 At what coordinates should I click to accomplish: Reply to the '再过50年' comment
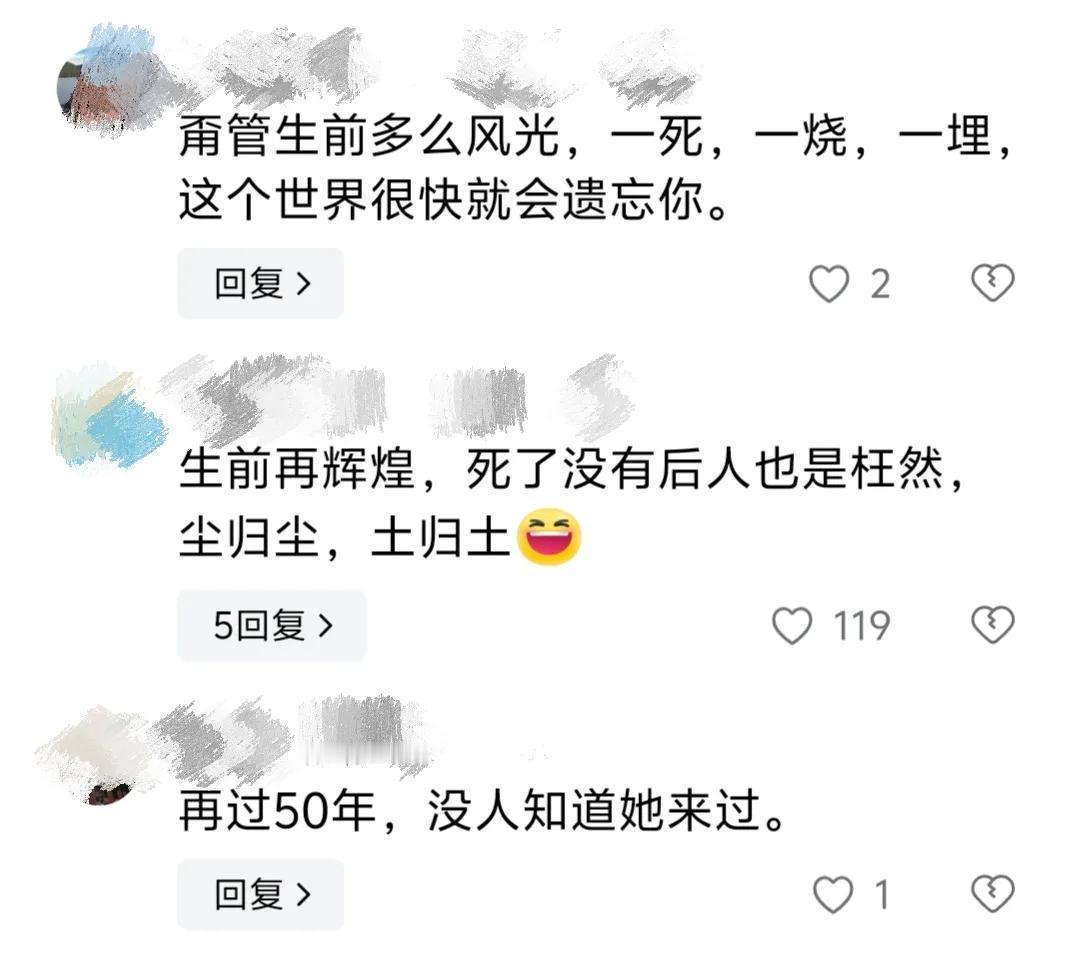tap(261, 894)
